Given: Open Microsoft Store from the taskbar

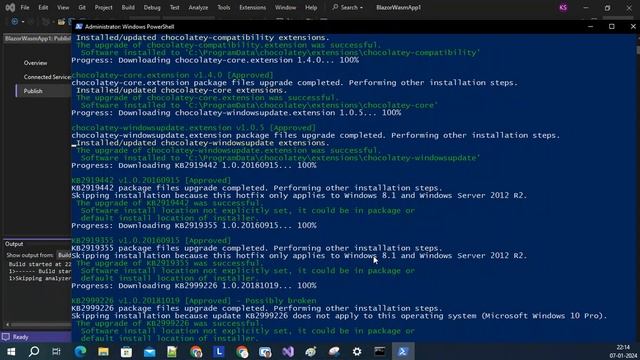Looking at the screenshot, I should click(126, 351).
